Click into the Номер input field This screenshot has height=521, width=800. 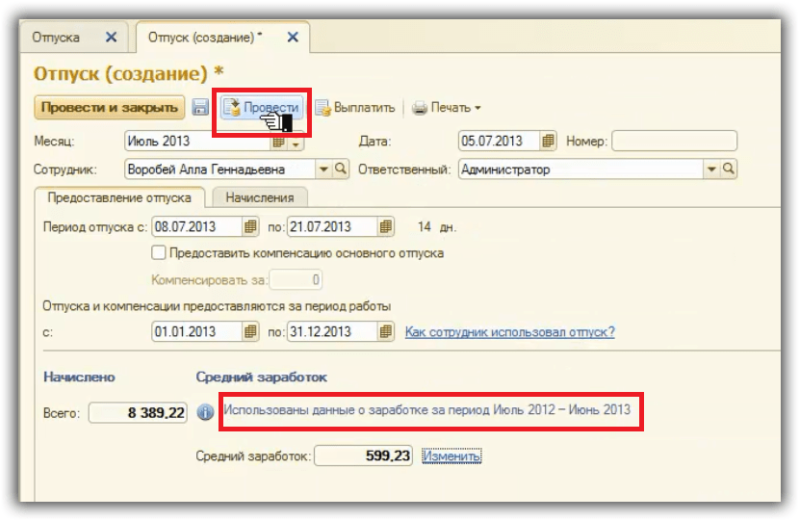674,141
